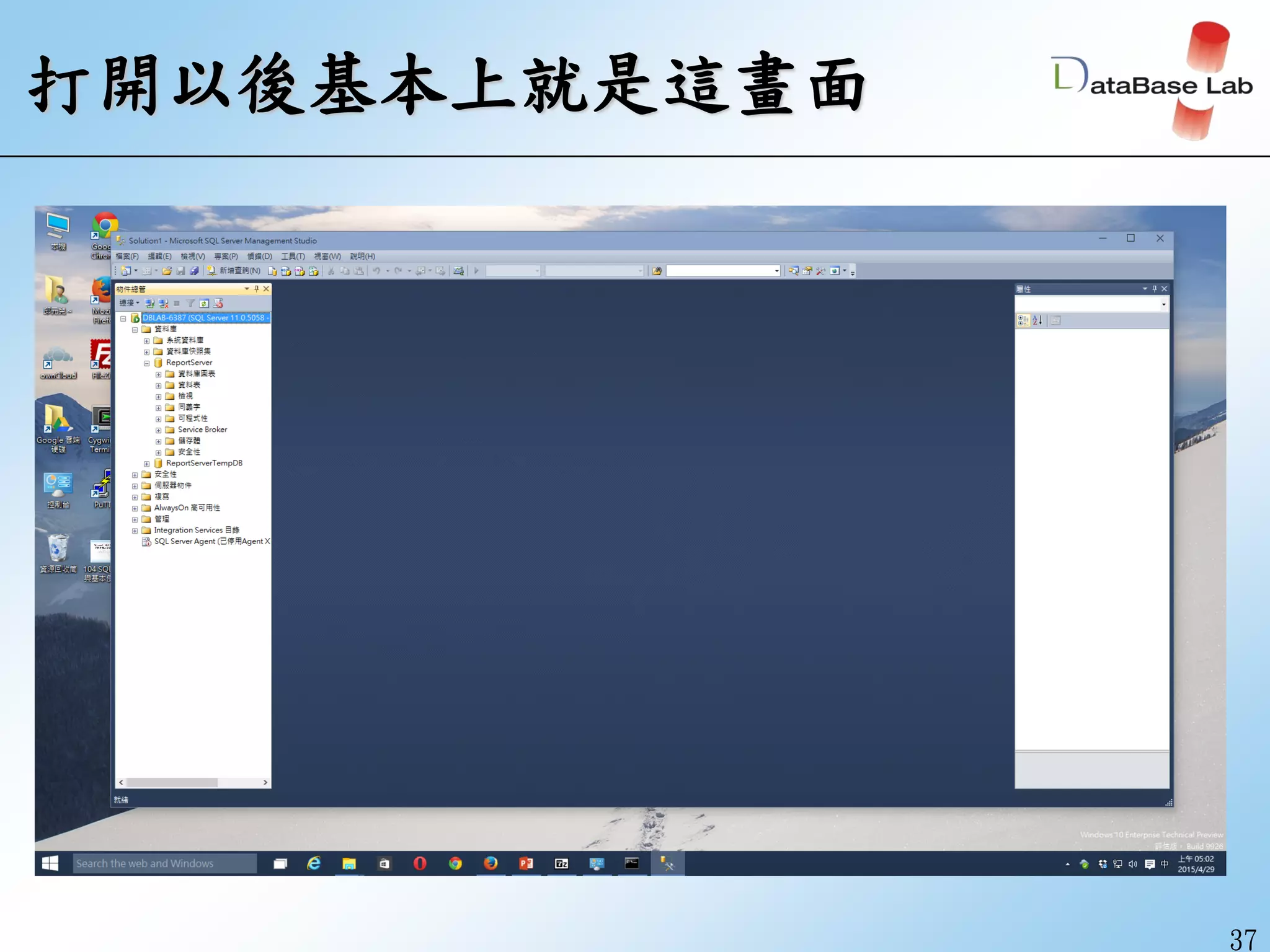Click the Filter icon in Object Explorer
1270x952 pixels.
point(190,303)
